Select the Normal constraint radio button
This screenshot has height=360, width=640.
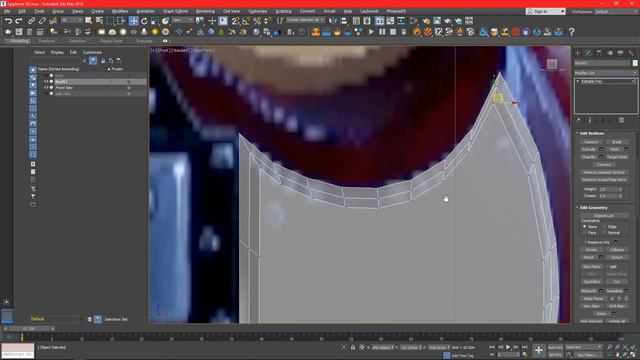[x=604, y=232]
